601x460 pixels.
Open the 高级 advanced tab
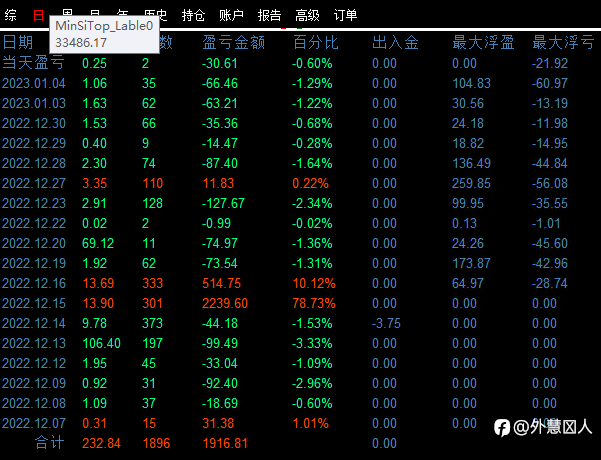[x=307, y=15]
